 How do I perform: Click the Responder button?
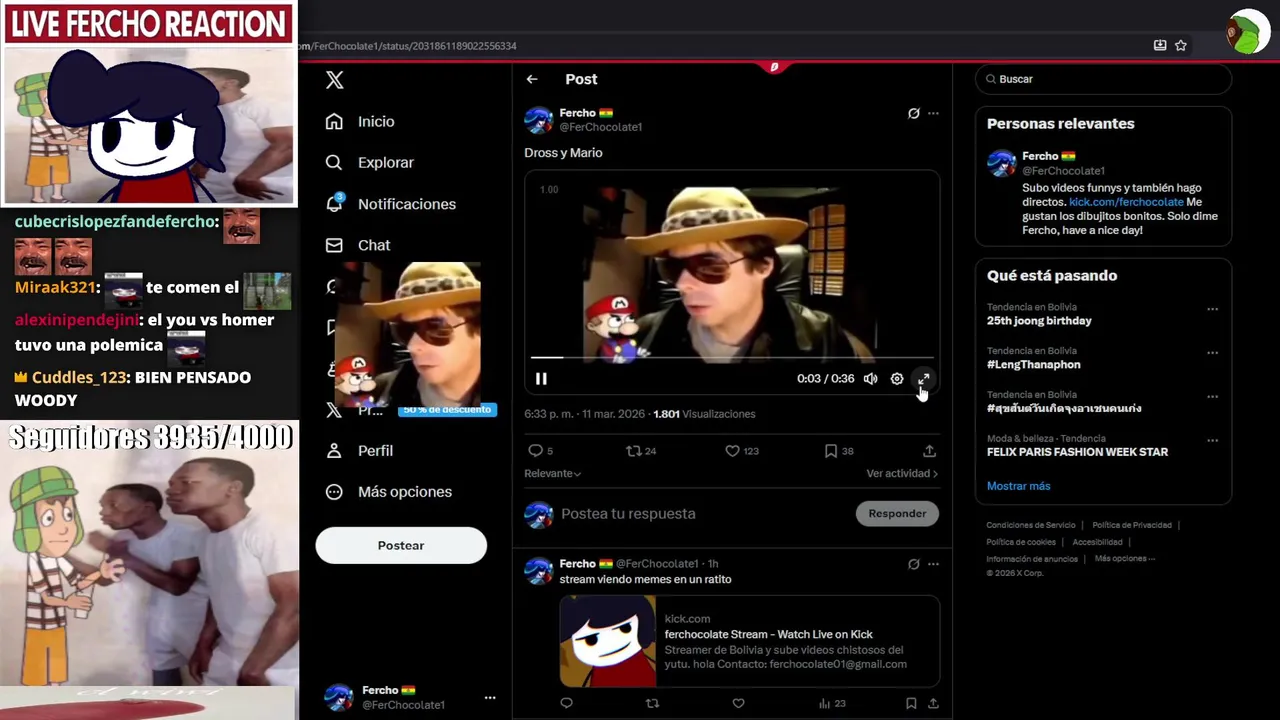(897, 514)
